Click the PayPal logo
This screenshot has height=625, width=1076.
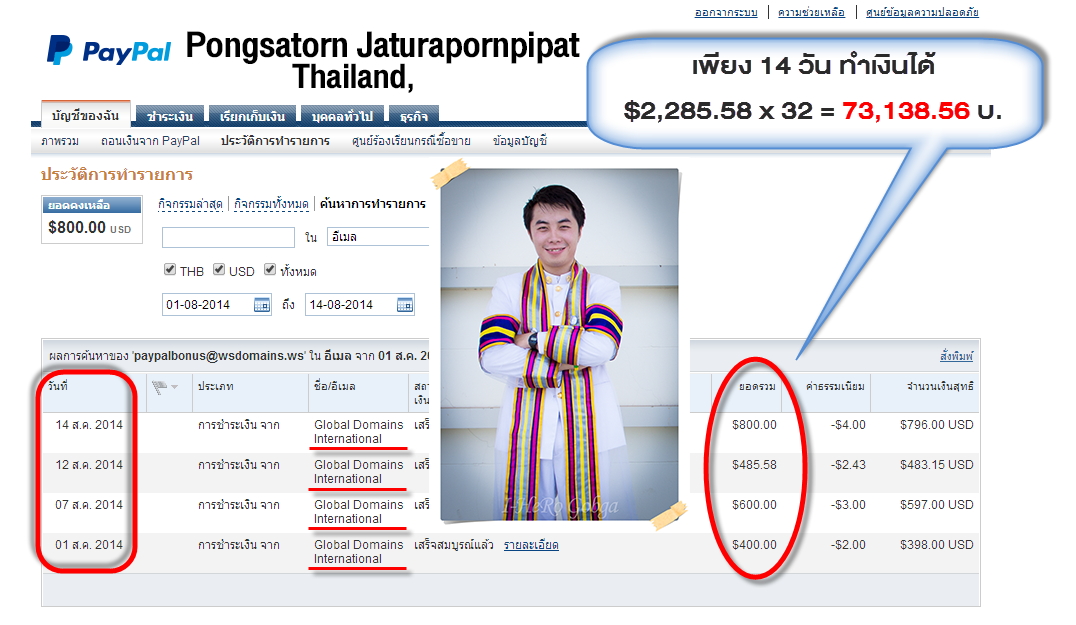[x=108, y=51]
